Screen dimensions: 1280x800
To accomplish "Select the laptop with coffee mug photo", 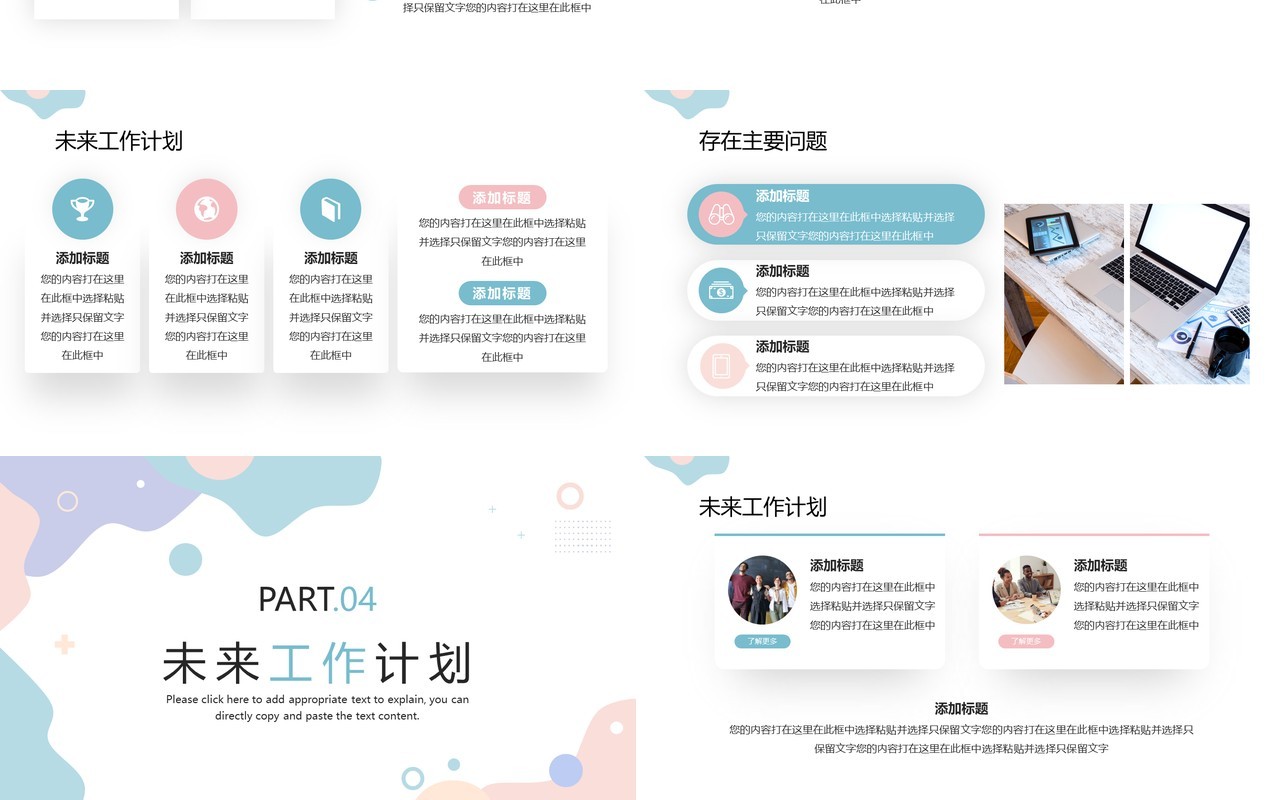I will pyautogui.click(x=1189, y=294).
